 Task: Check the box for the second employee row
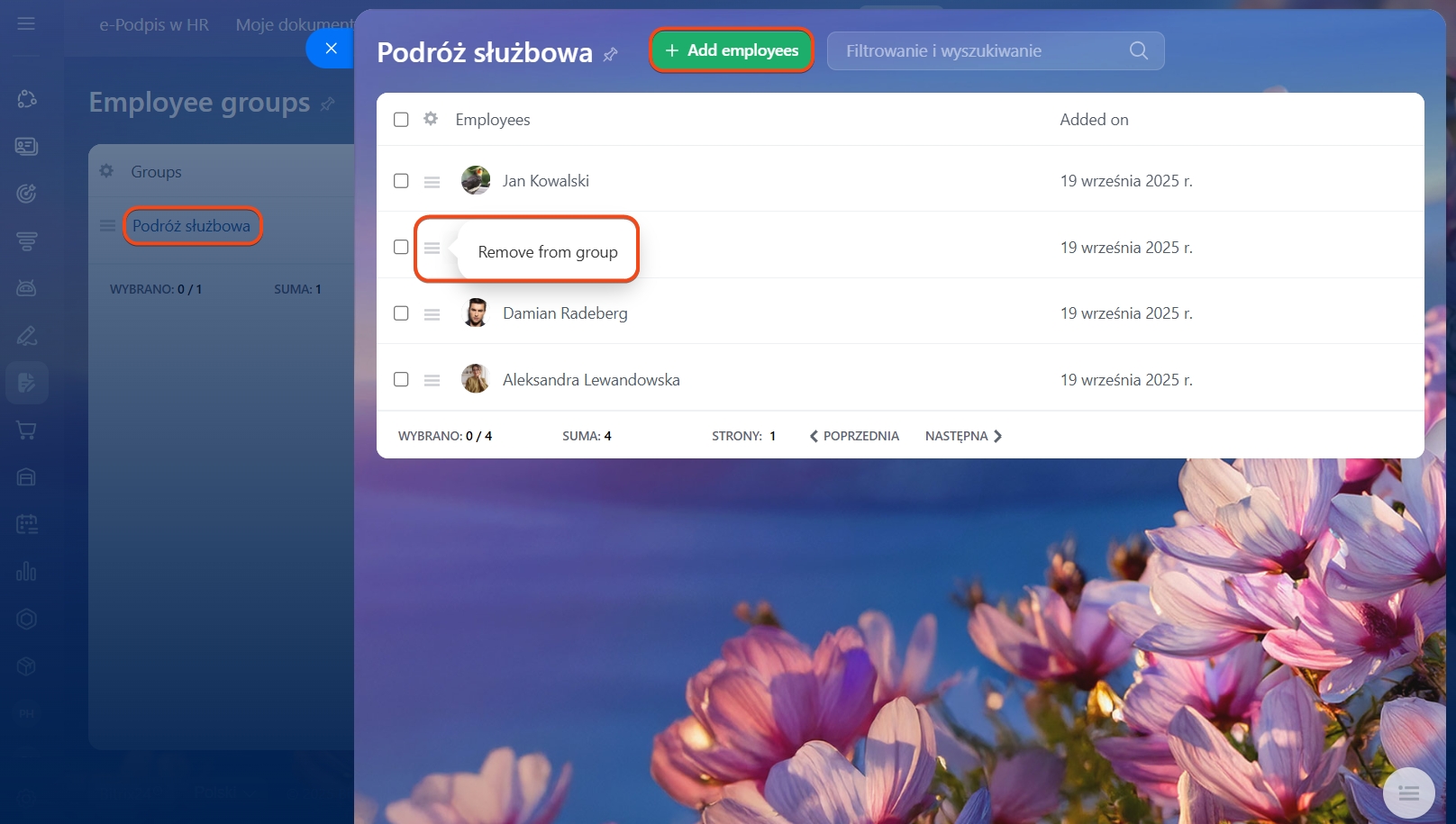[x=401, y=247]
